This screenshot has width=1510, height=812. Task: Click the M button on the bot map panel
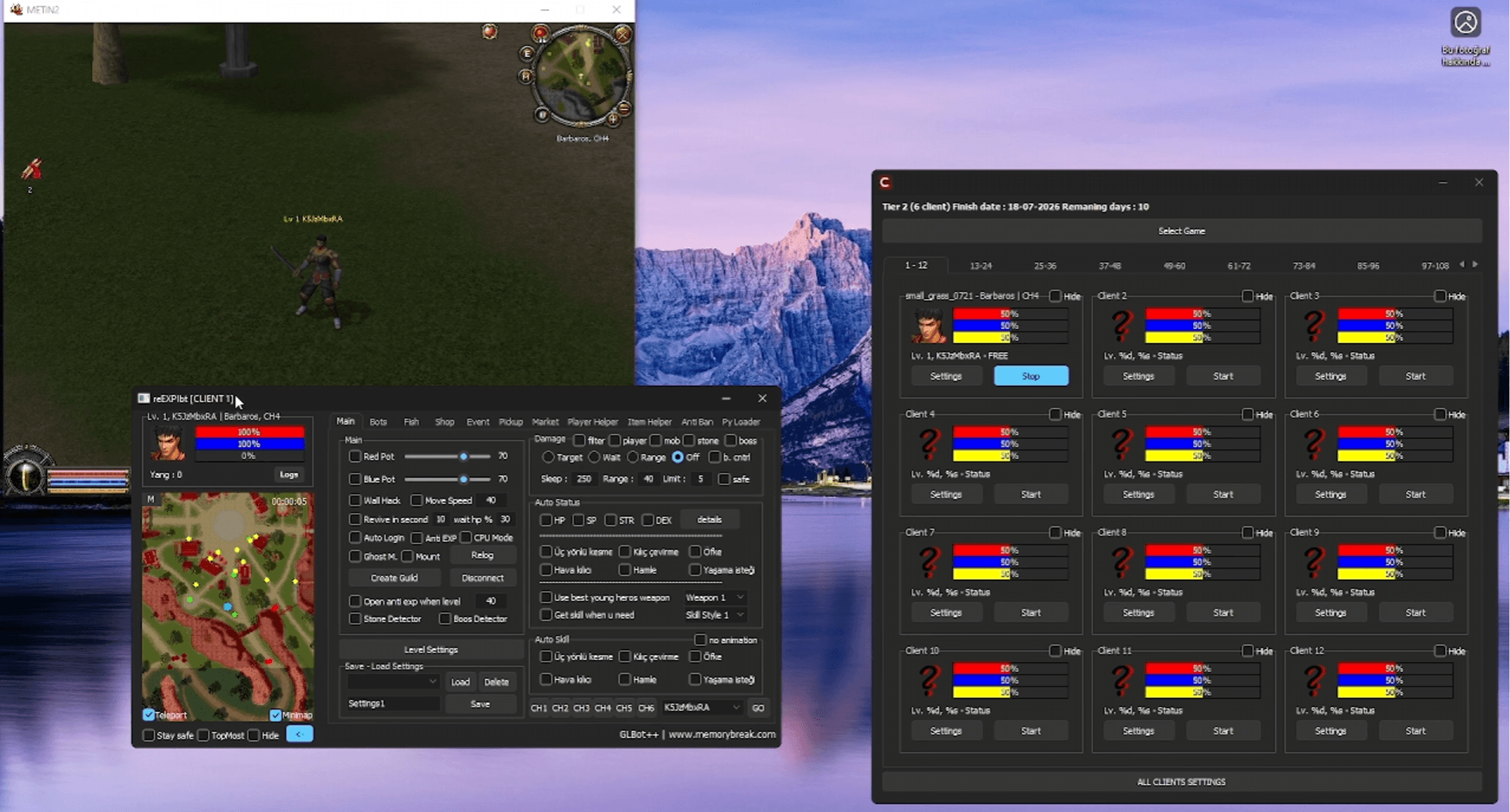[151, 499]
